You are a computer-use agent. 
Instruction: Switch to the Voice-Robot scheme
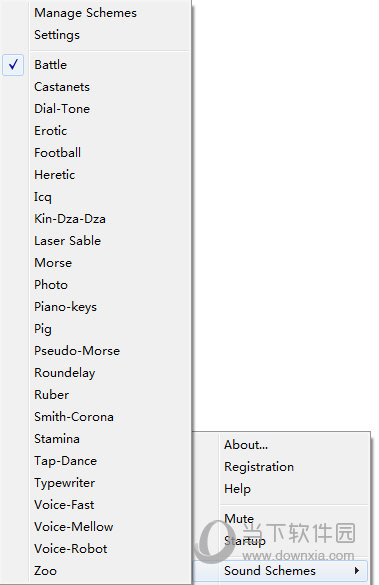point(71,548)
